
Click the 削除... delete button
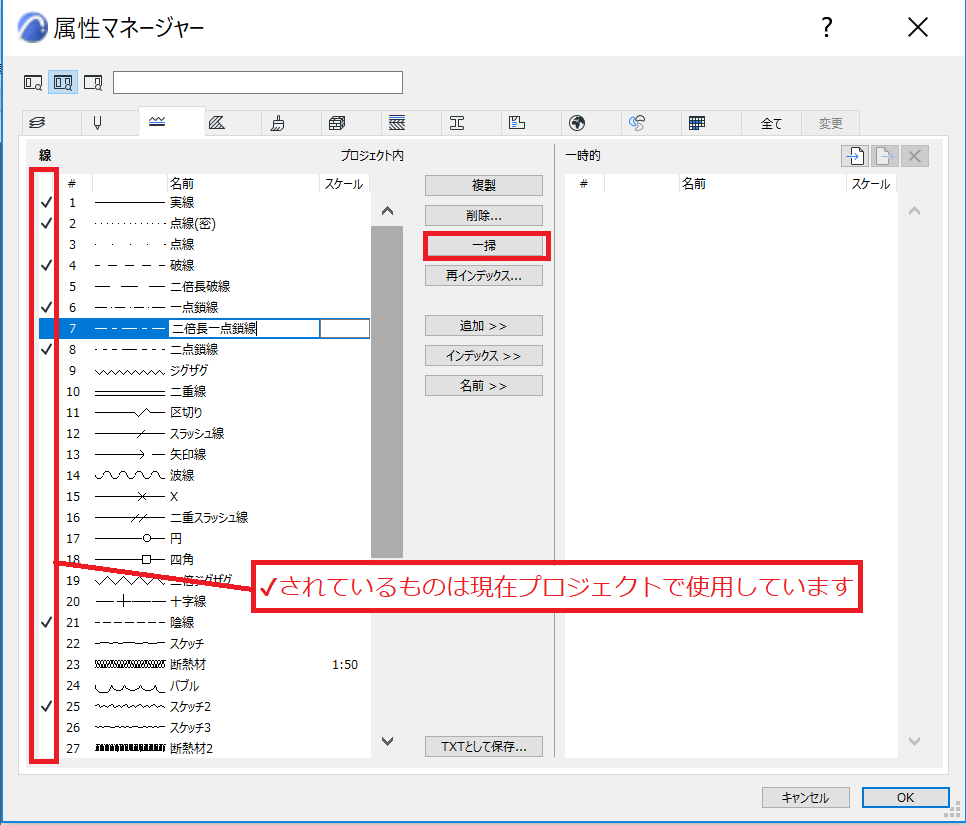click(484, 215)
